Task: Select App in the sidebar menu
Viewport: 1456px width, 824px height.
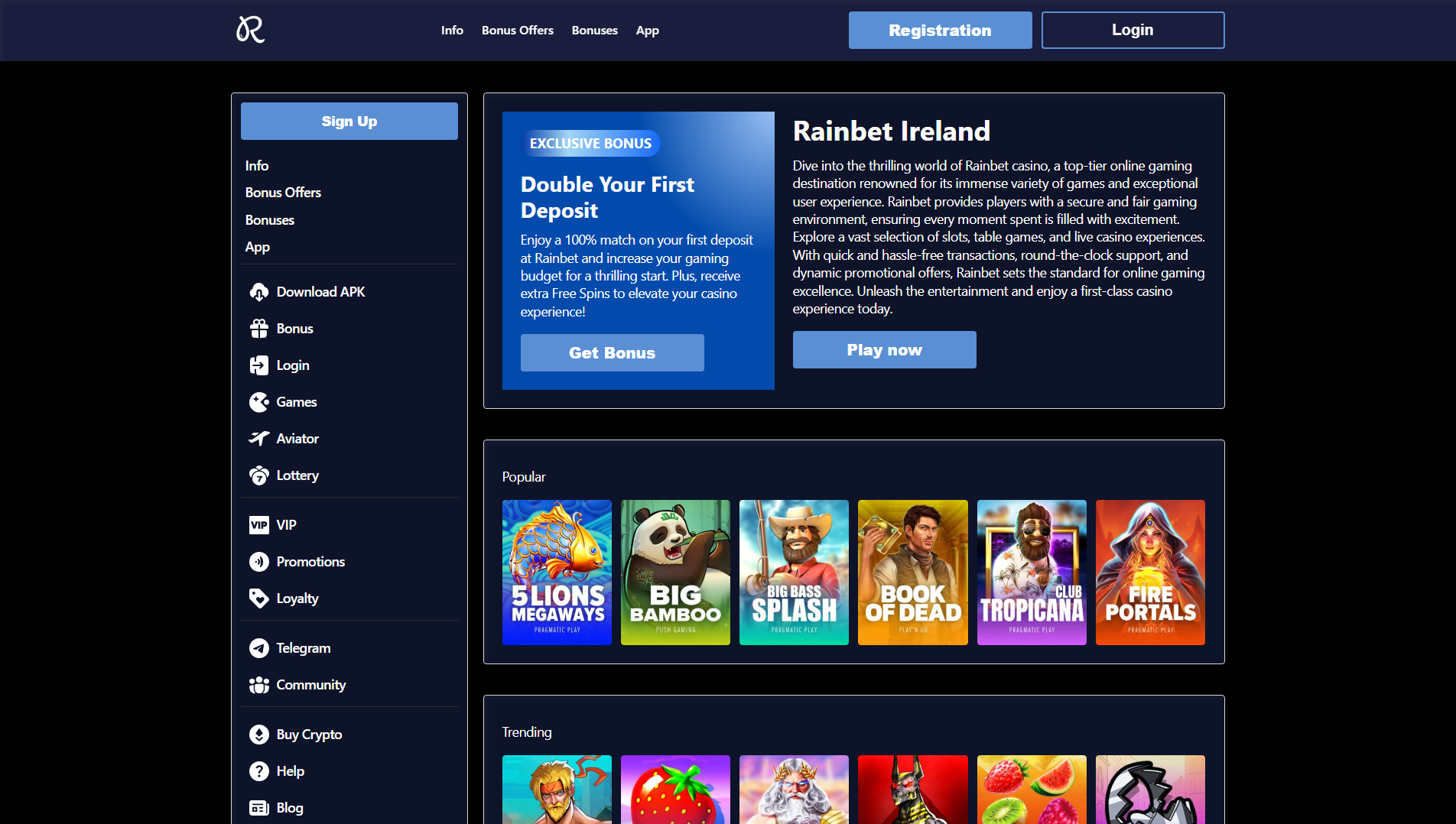Action: (258, 247)
